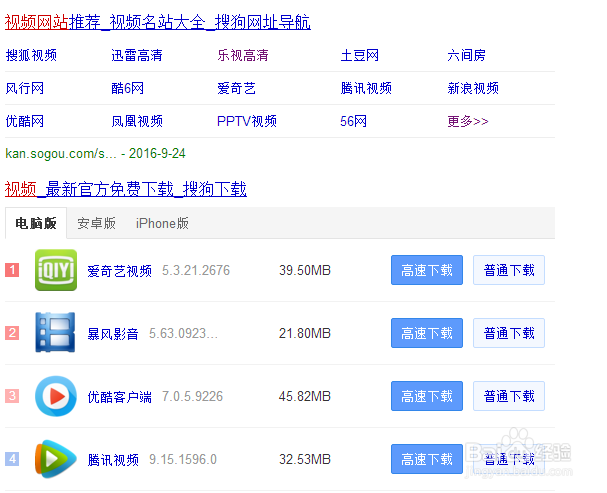Open the 视频_最新官方免费下载 result title

(126, 189)
